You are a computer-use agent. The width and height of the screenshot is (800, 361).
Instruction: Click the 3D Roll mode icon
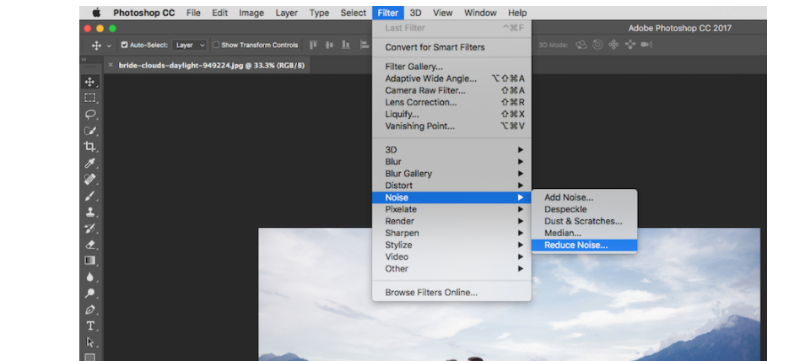click(597, 45)
